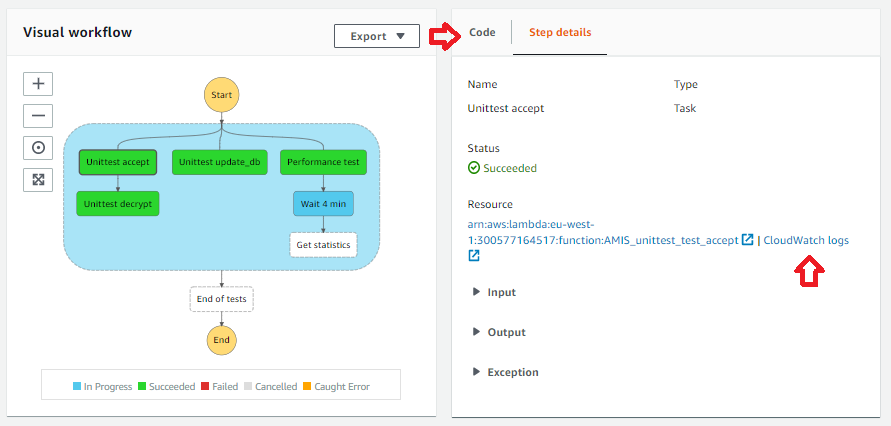
Task: Switch to the Code tab
Action: tap(482, 32)
